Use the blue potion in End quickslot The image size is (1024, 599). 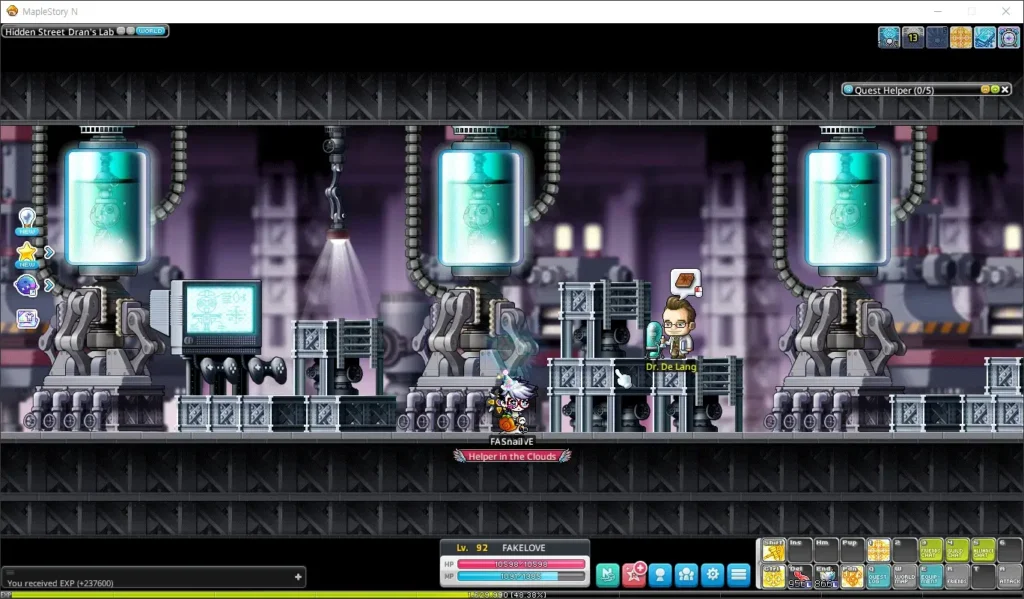coord(825,576)
